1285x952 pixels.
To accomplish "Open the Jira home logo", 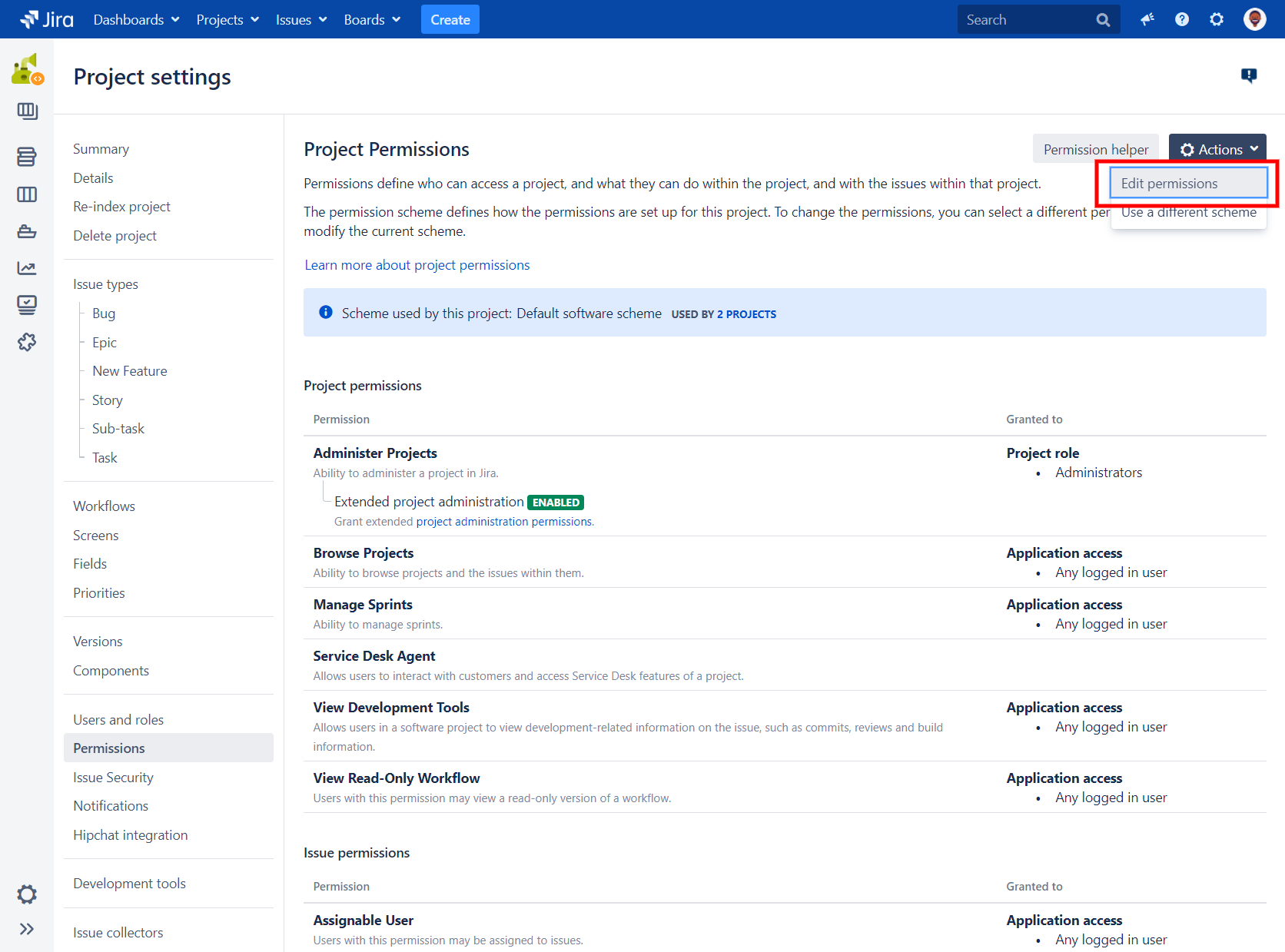I will click(x=46, y=19).
